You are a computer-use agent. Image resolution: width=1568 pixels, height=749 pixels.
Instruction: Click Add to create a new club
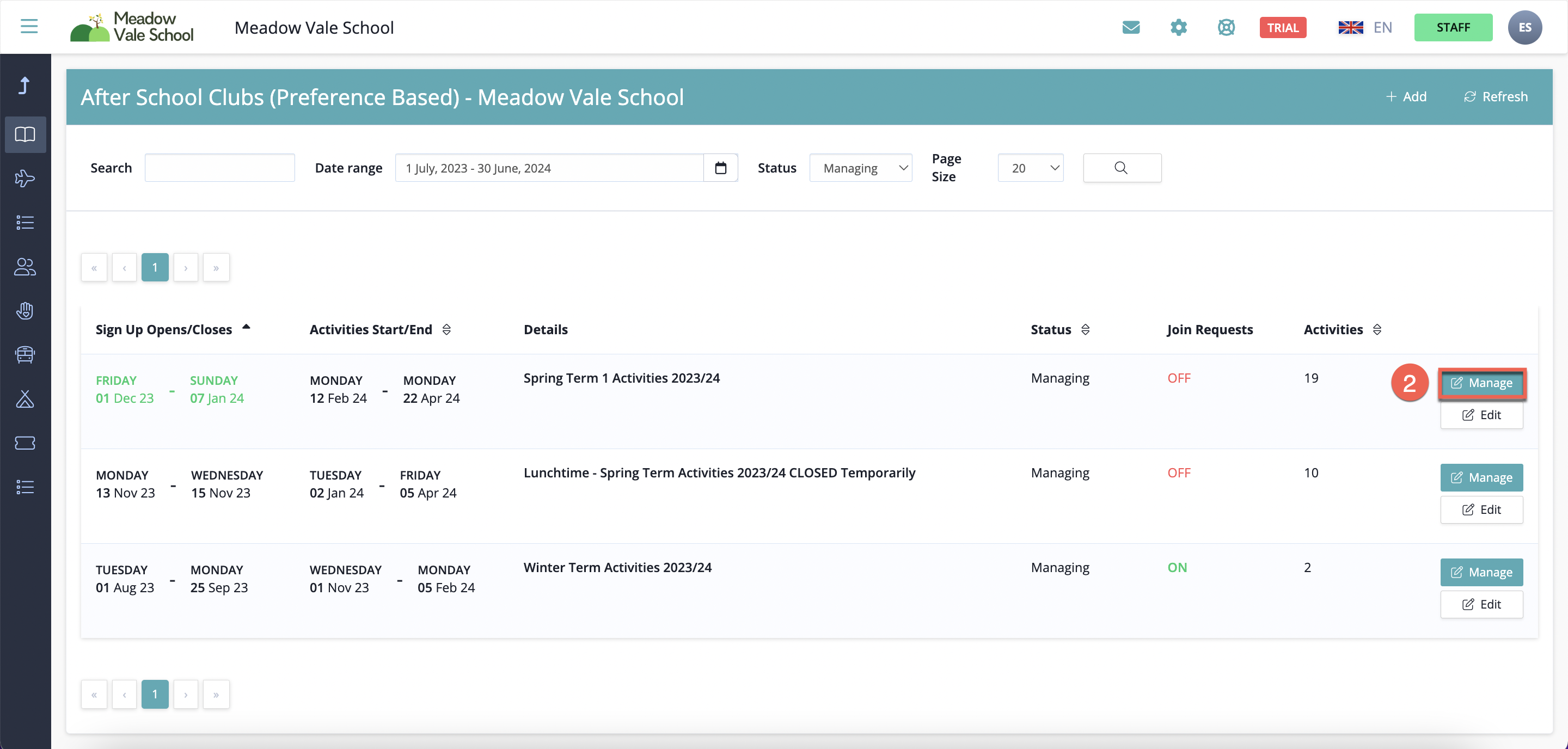[1407, 96]
